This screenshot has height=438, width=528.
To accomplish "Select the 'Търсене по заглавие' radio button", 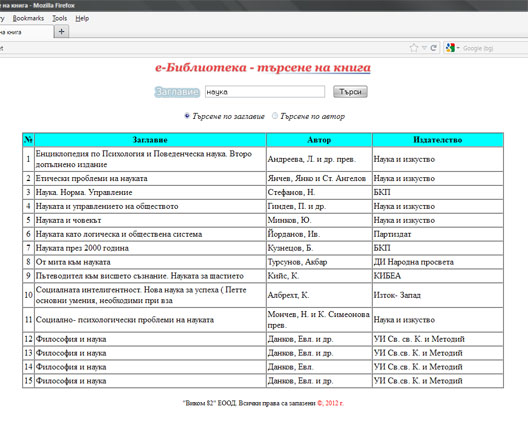I will [187, 116].
